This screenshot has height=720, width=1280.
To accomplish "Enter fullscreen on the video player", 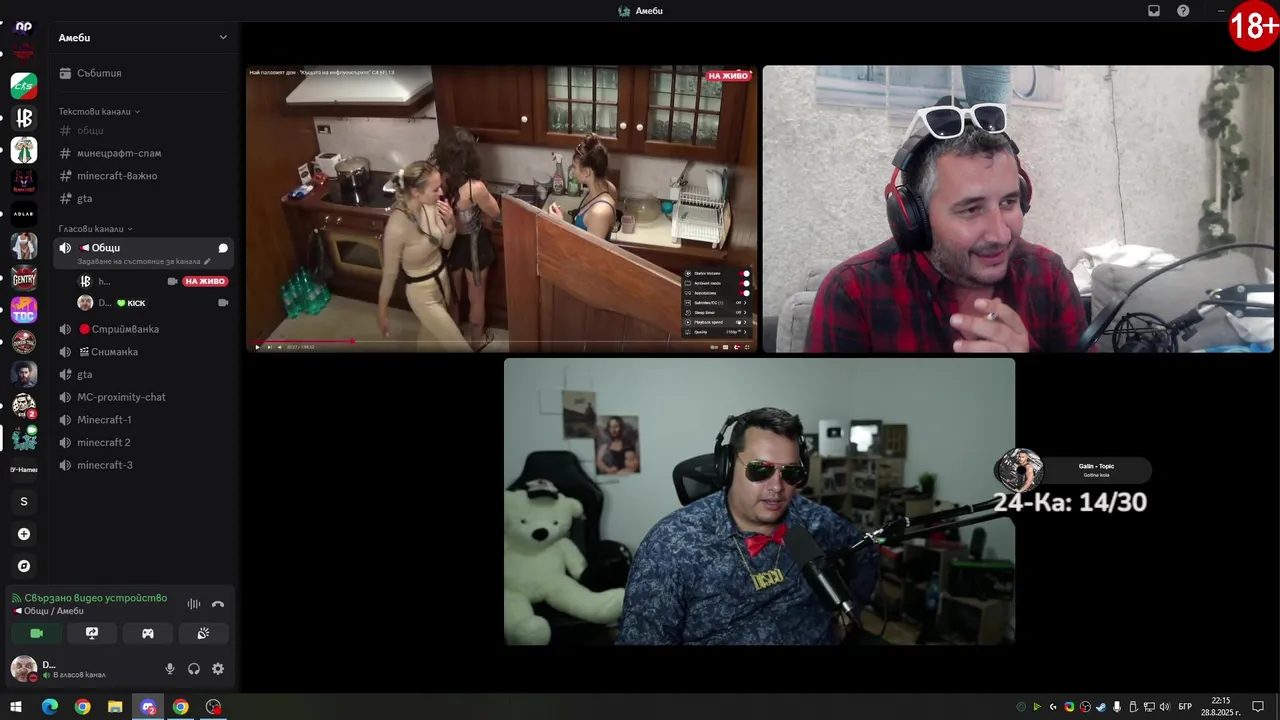I will pyautogui.click(x=749, y=347).
